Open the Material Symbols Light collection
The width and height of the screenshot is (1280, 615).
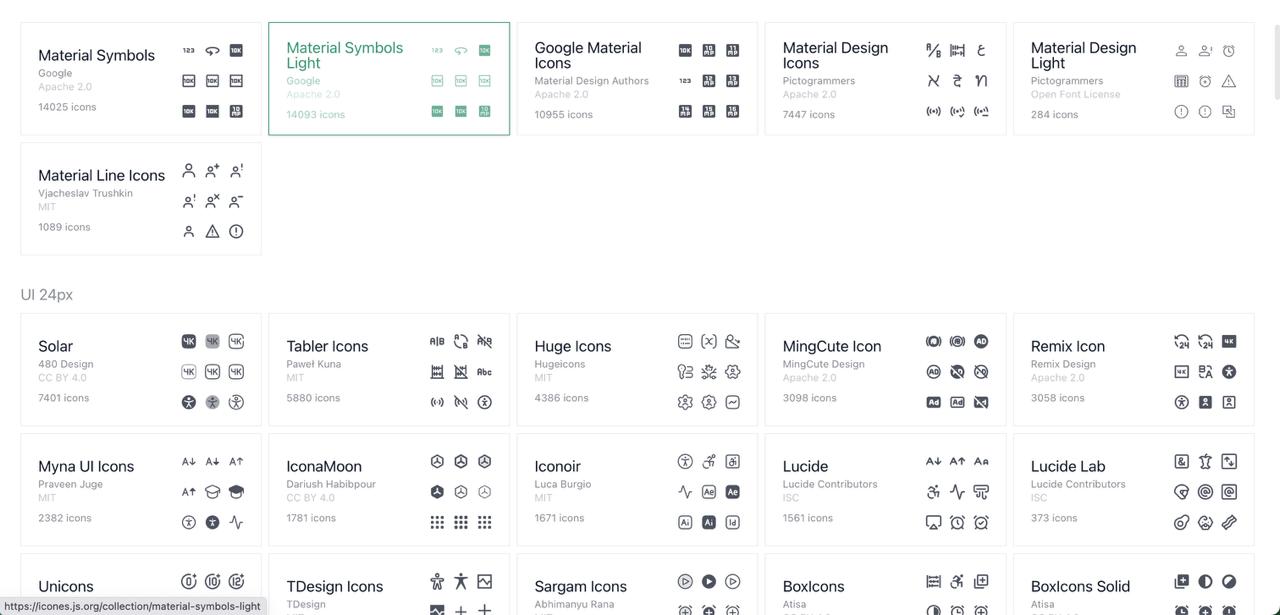tap(389, 79)
